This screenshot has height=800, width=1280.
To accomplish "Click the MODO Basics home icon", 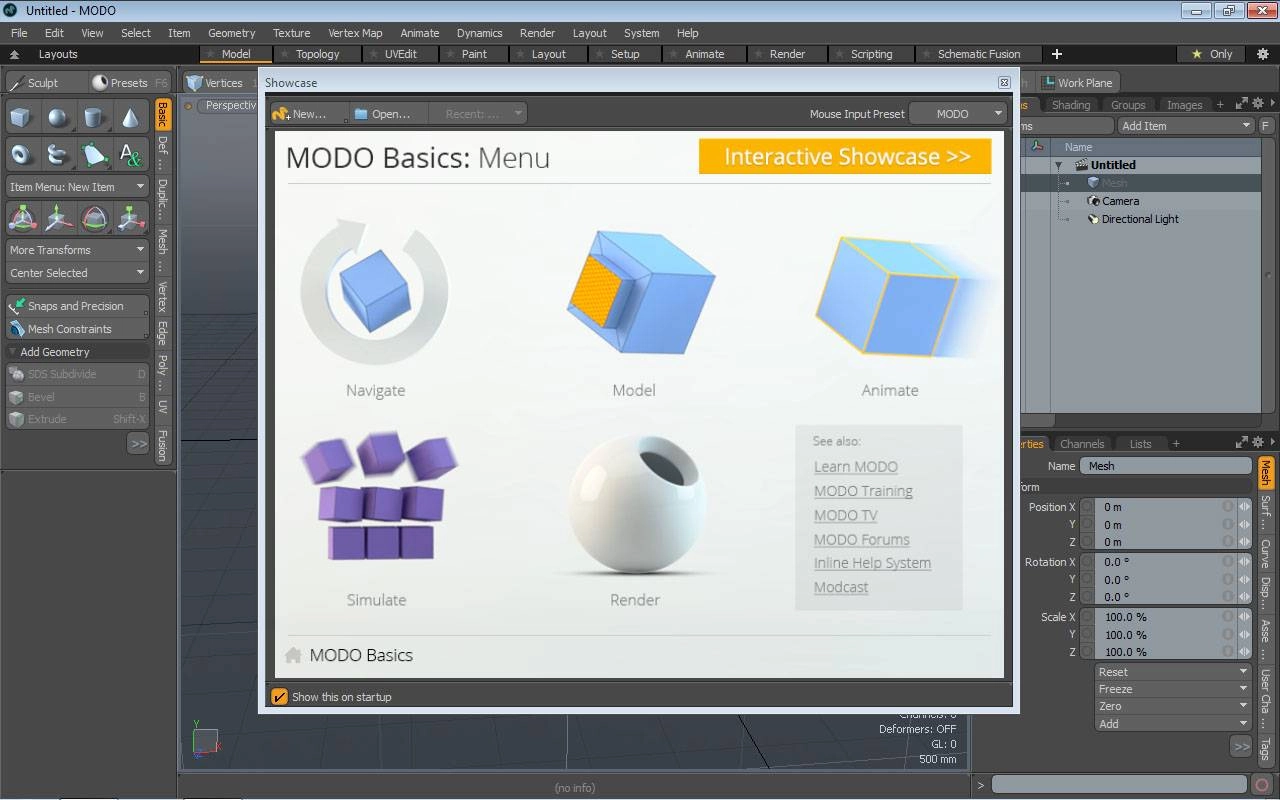I will [x=293, y=655].
